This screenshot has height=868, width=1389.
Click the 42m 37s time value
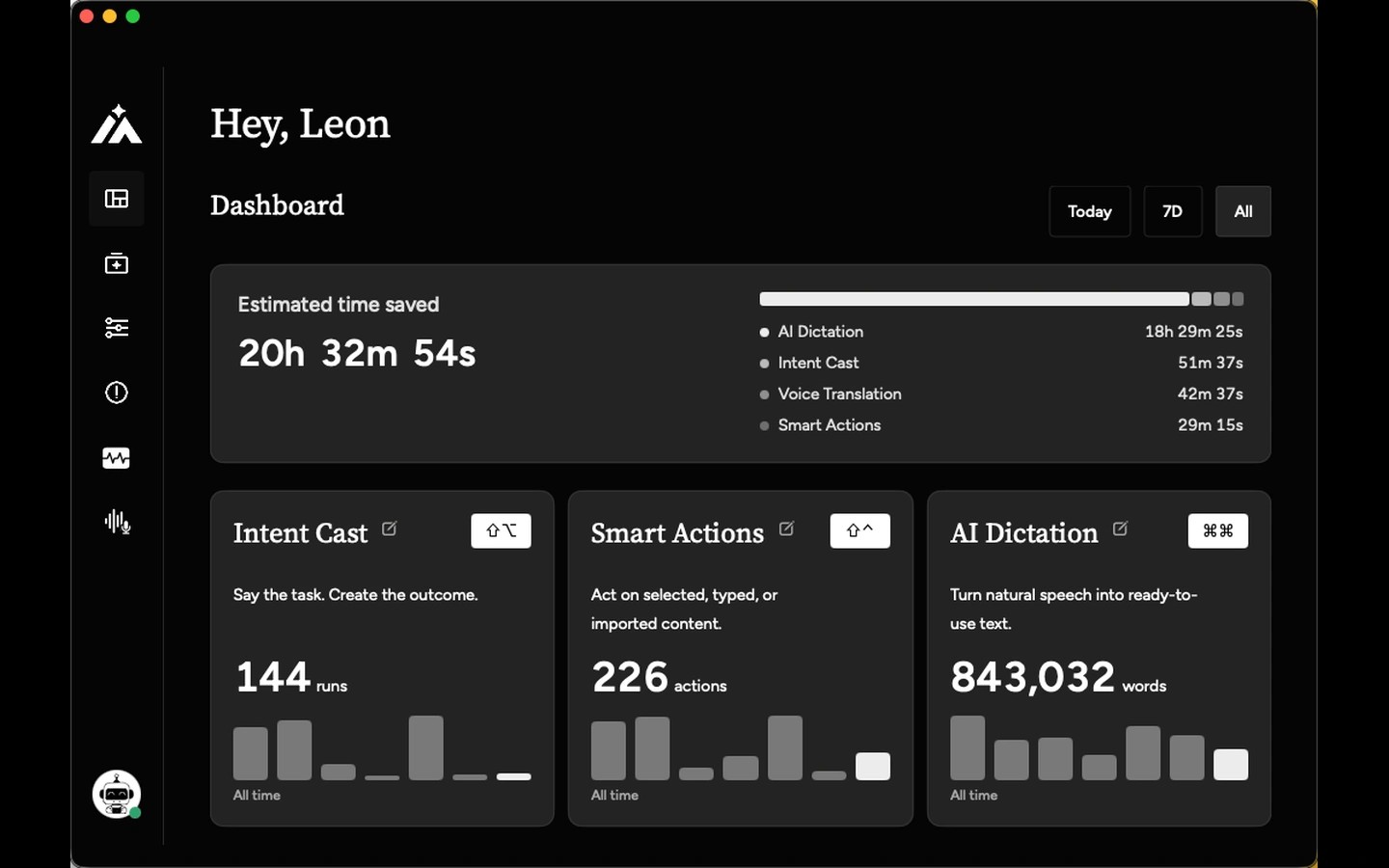coord(1211,393)
